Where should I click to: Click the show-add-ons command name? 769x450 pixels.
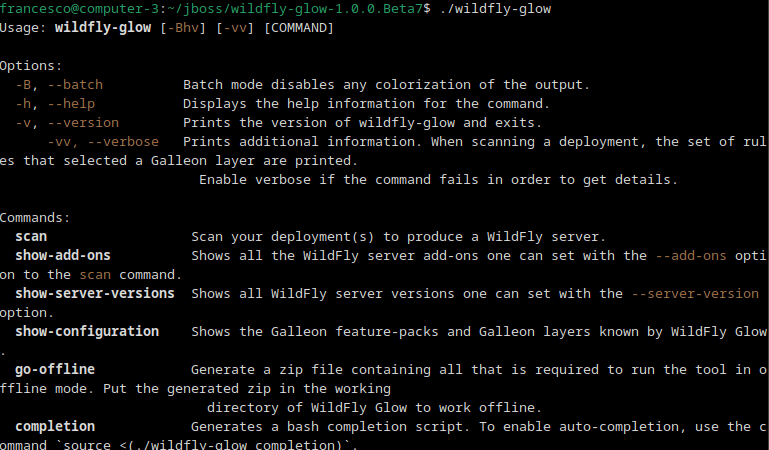click(x=63, y=256)
